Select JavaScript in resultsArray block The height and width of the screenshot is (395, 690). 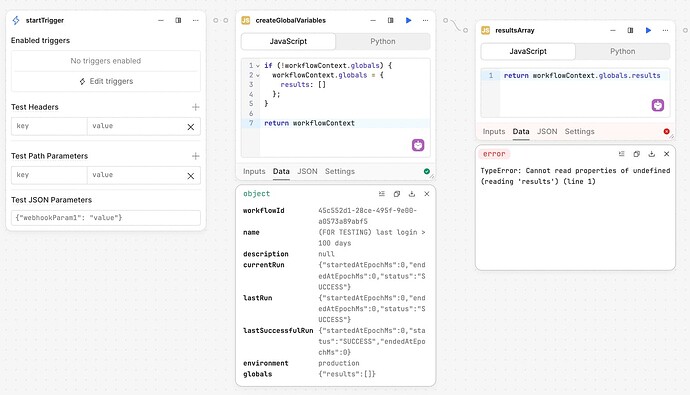pos(528,51)
